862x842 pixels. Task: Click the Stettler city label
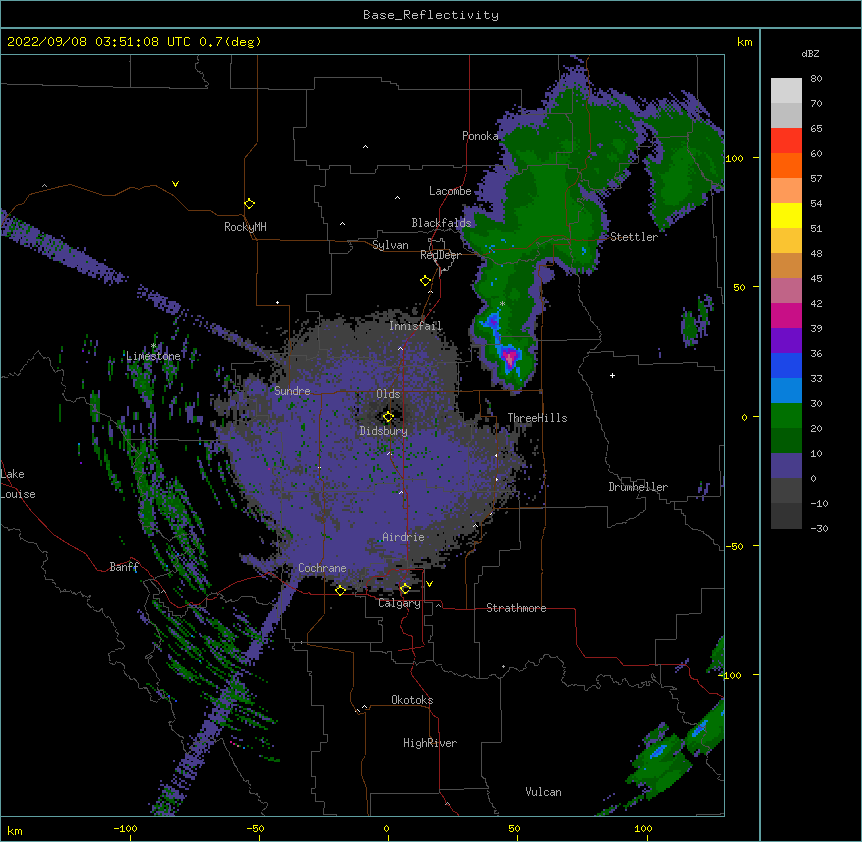(634, 237)
